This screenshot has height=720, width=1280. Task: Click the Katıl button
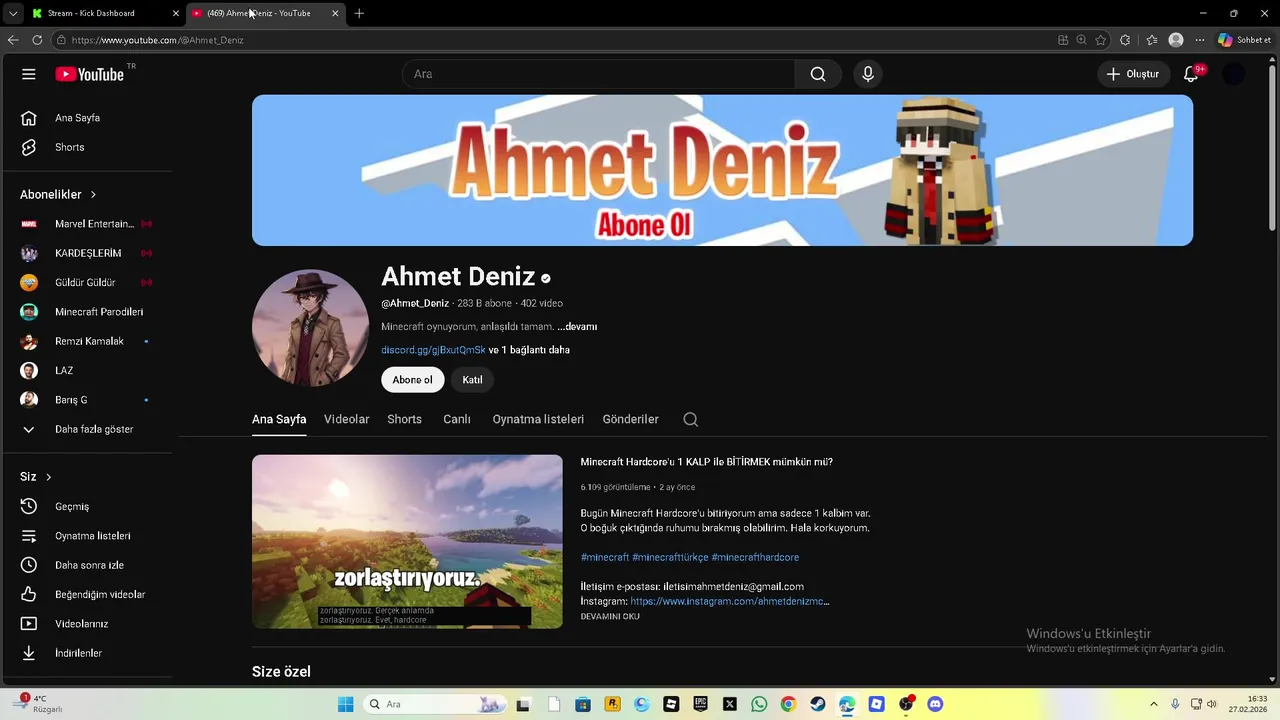[x=472, y=380]
